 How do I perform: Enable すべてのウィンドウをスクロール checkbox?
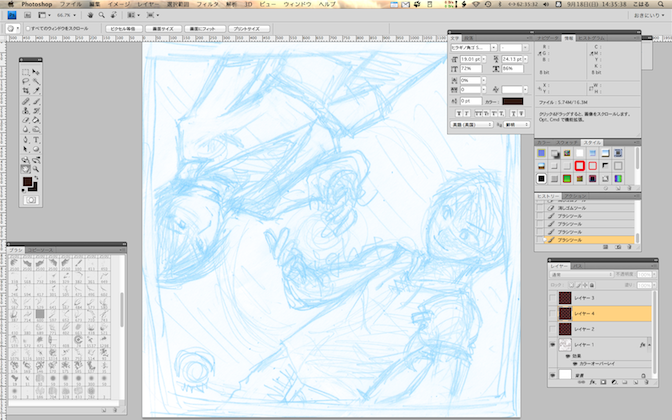[x=27, y=29]
